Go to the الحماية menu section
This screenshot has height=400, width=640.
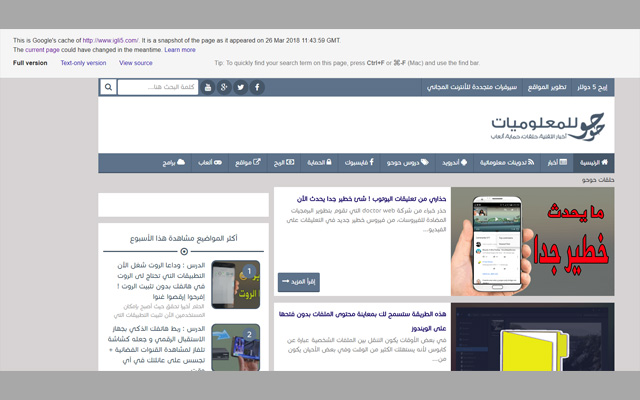315,162
